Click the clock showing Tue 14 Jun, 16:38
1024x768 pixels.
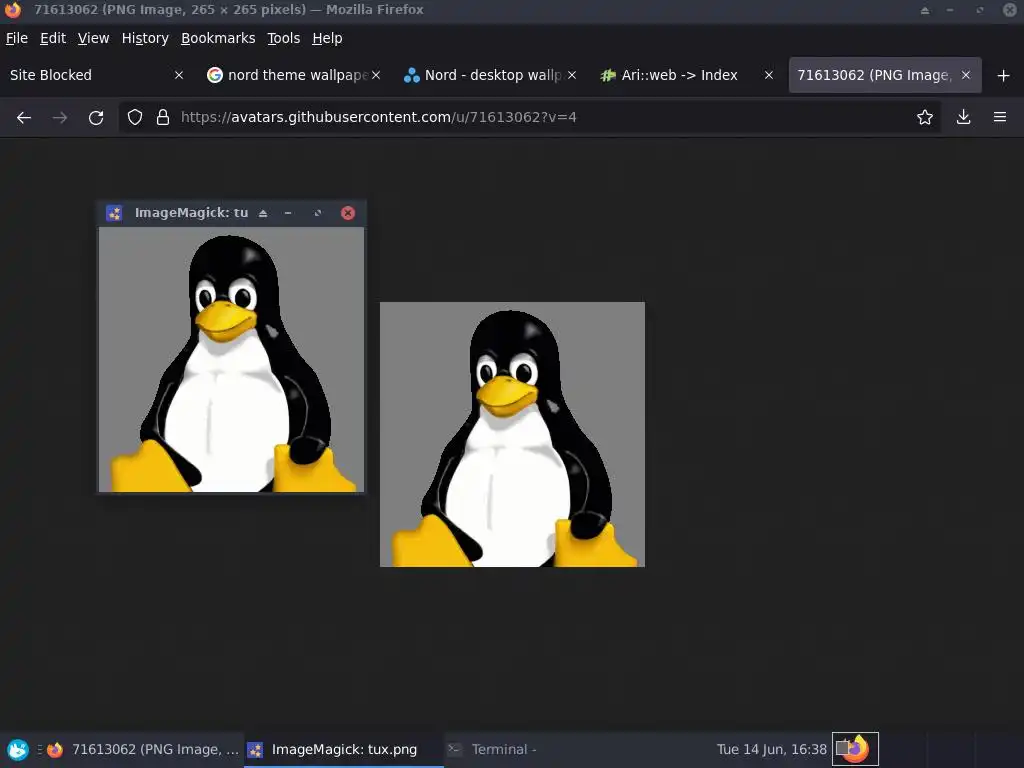(771, 750)
